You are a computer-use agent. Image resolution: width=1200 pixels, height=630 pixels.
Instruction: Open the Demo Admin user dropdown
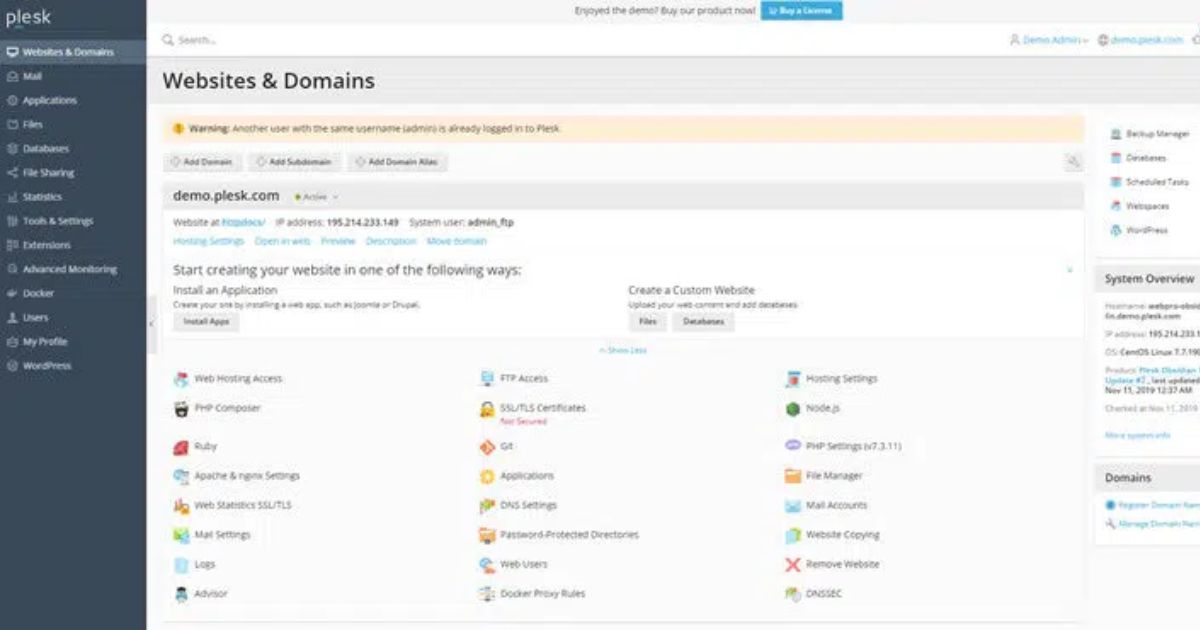[x=1049, y=40]
